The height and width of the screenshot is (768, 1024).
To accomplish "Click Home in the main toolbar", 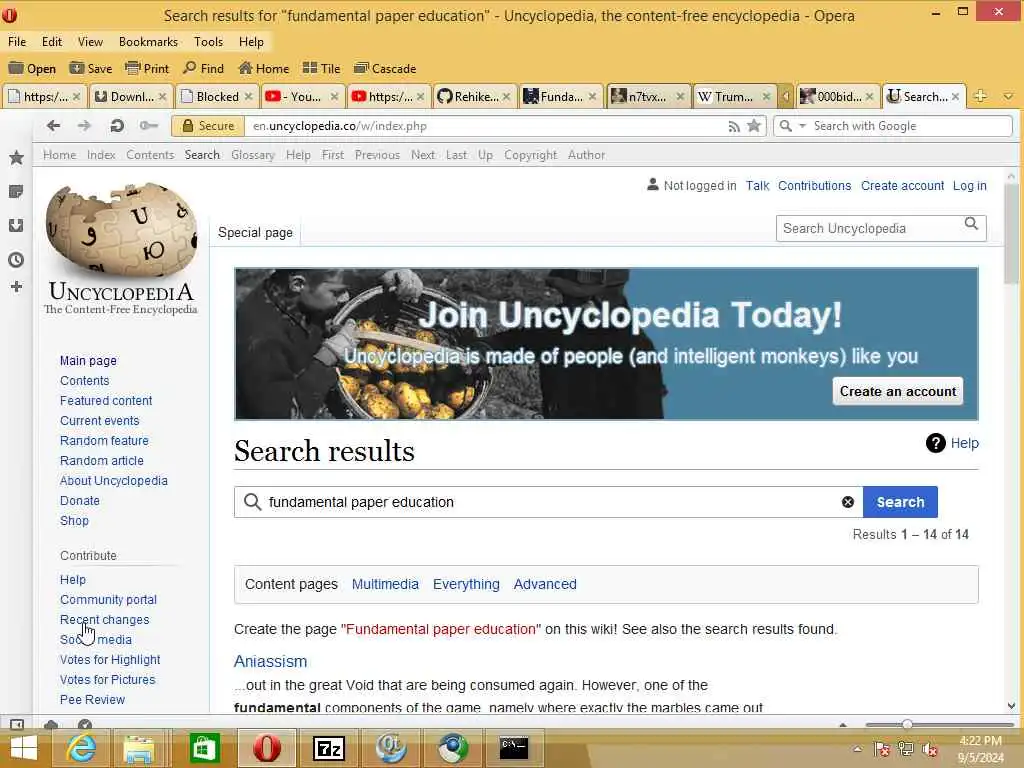I will point(264,69).
